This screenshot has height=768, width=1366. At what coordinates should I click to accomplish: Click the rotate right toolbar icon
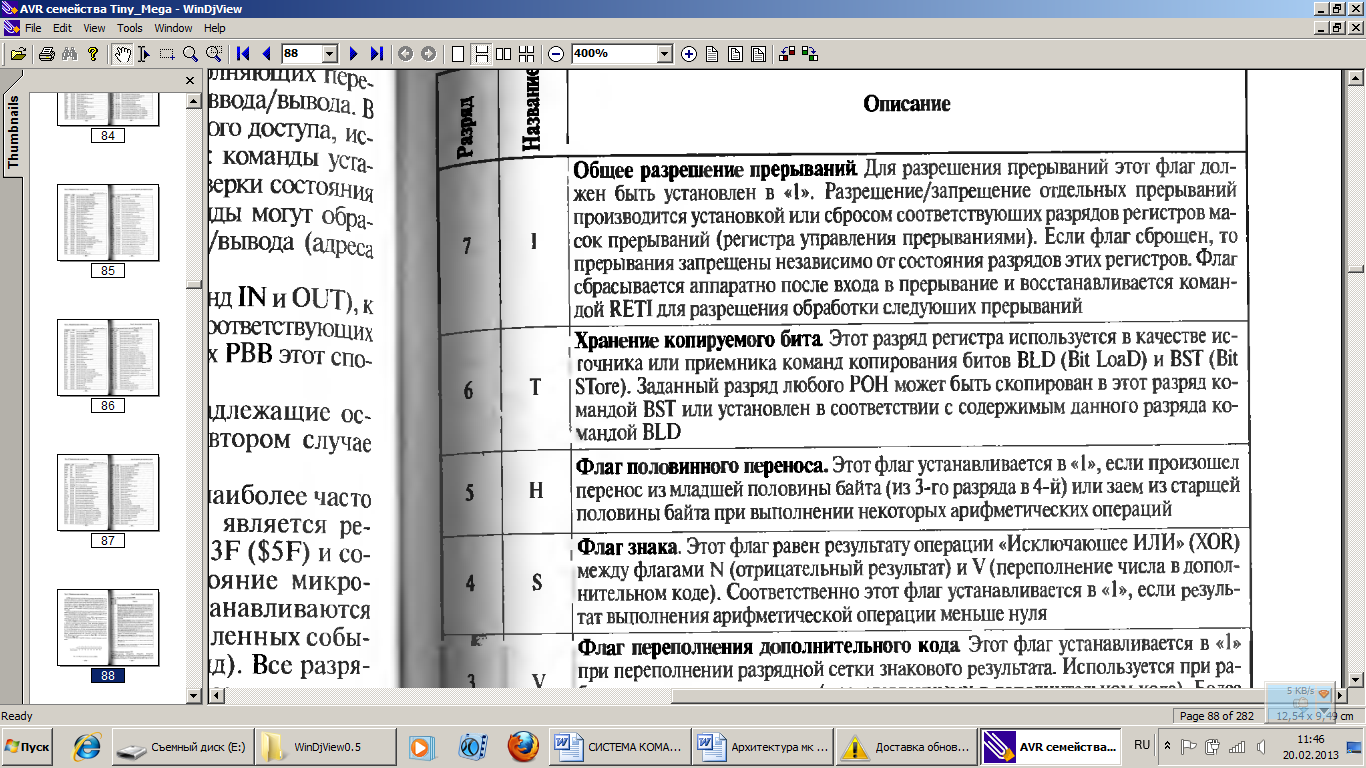810,54
